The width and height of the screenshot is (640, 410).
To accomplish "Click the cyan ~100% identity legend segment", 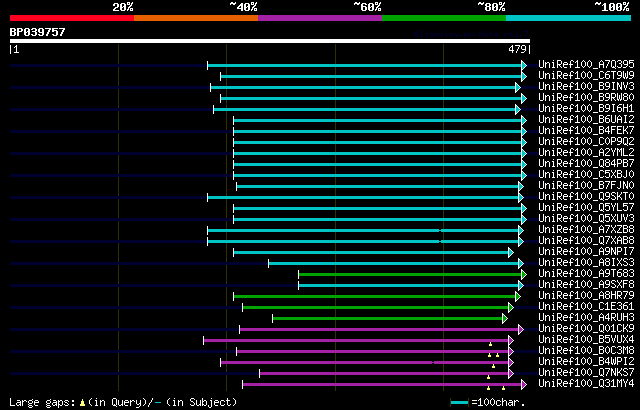I will 569,18.
